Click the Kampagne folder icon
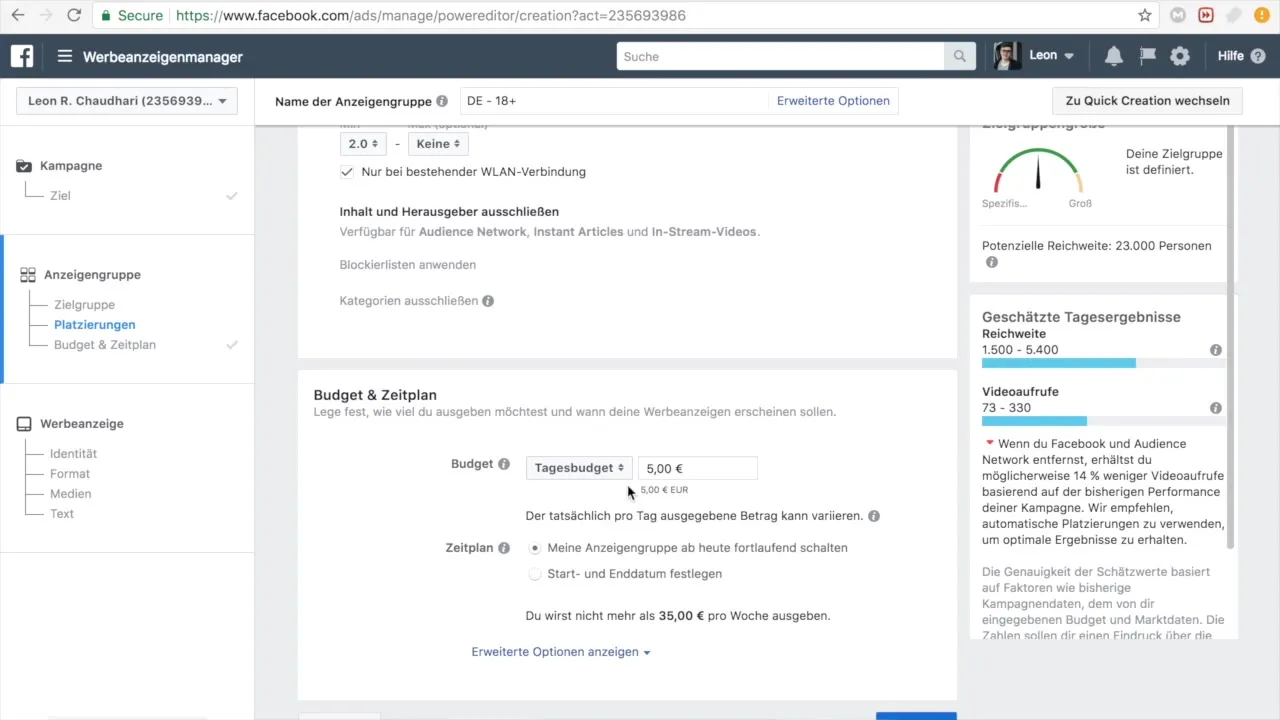 tap(25, 166)
